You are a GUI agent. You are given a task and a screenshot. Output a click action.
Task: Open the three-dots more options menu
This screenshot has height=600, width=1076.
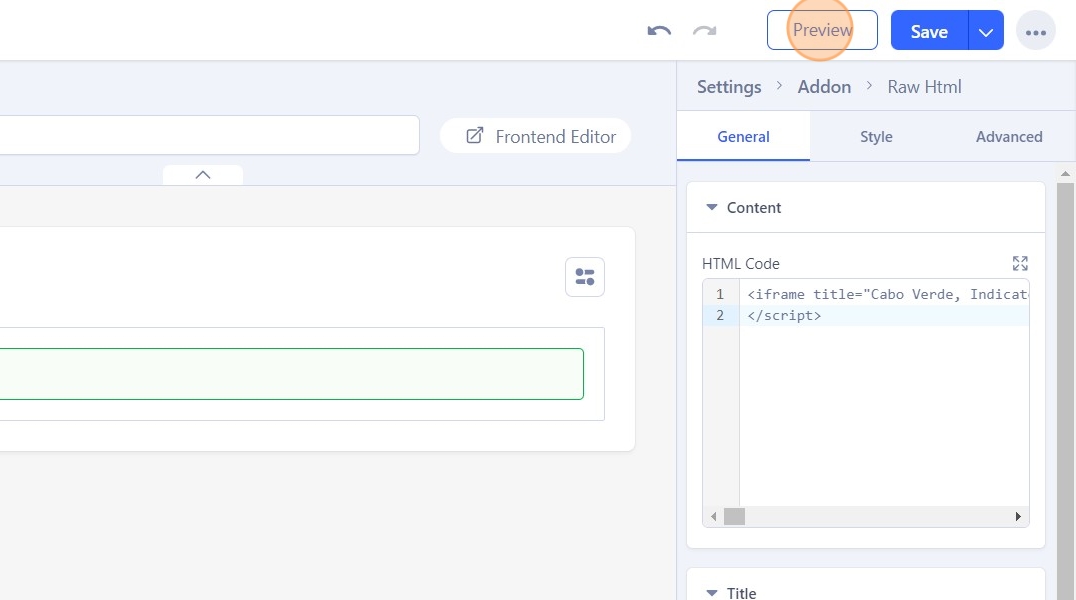pos(1036,32)
